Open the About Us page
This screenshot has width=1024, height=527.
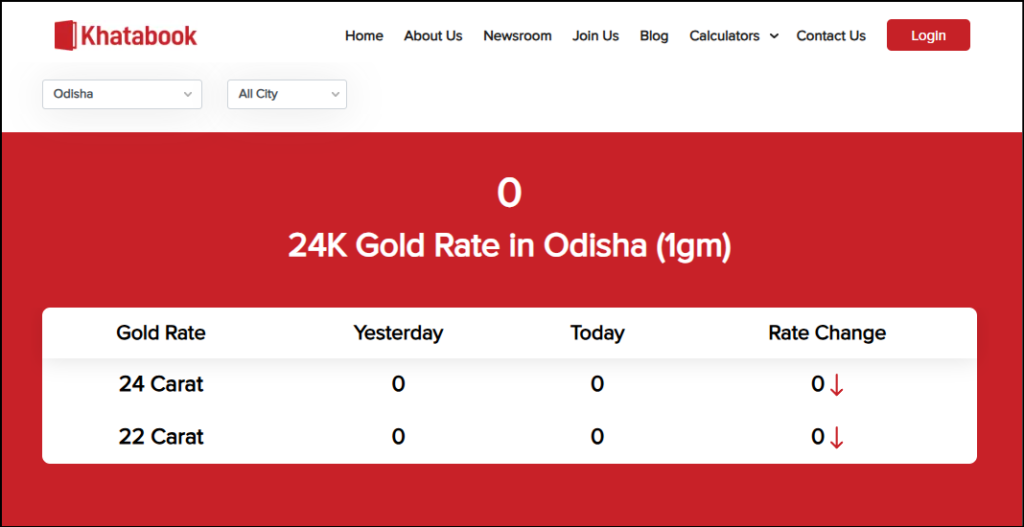click(433, 36)
